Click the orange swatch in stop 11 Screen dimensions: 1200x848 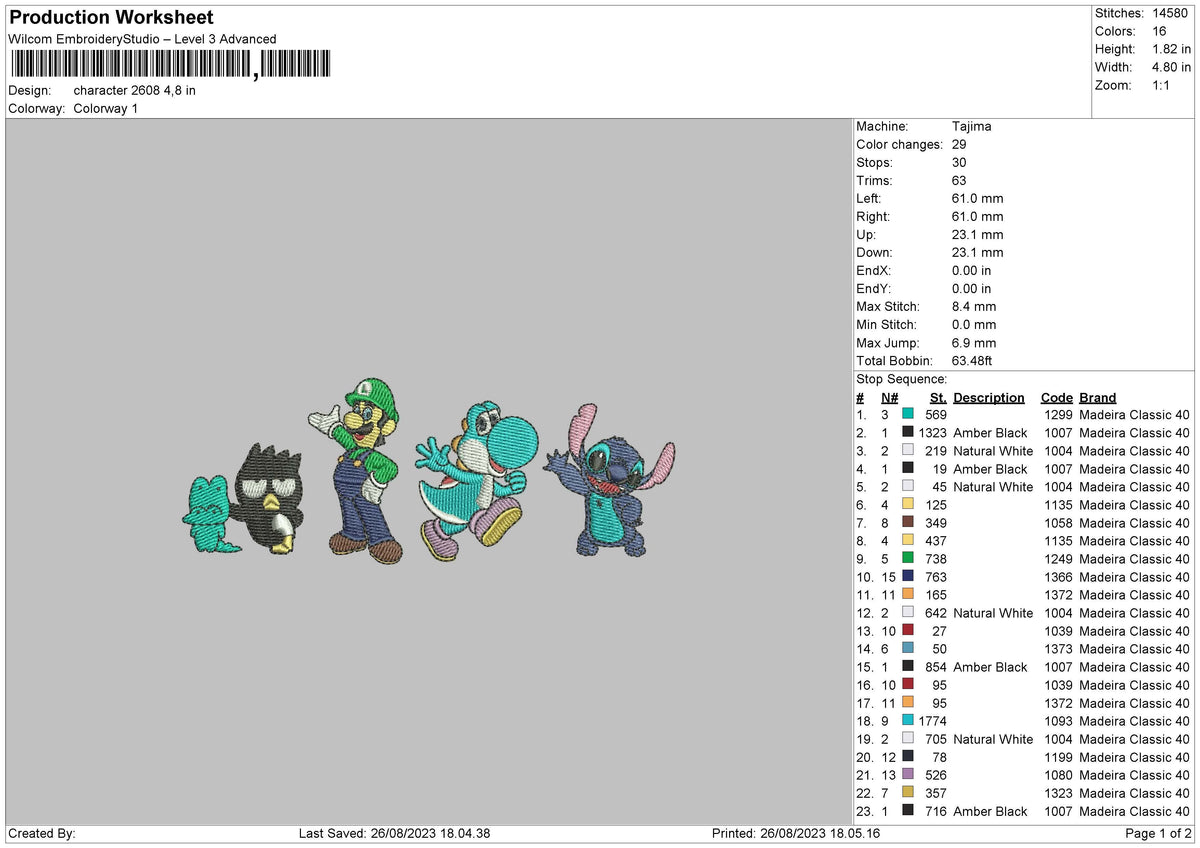click(908, 595)
